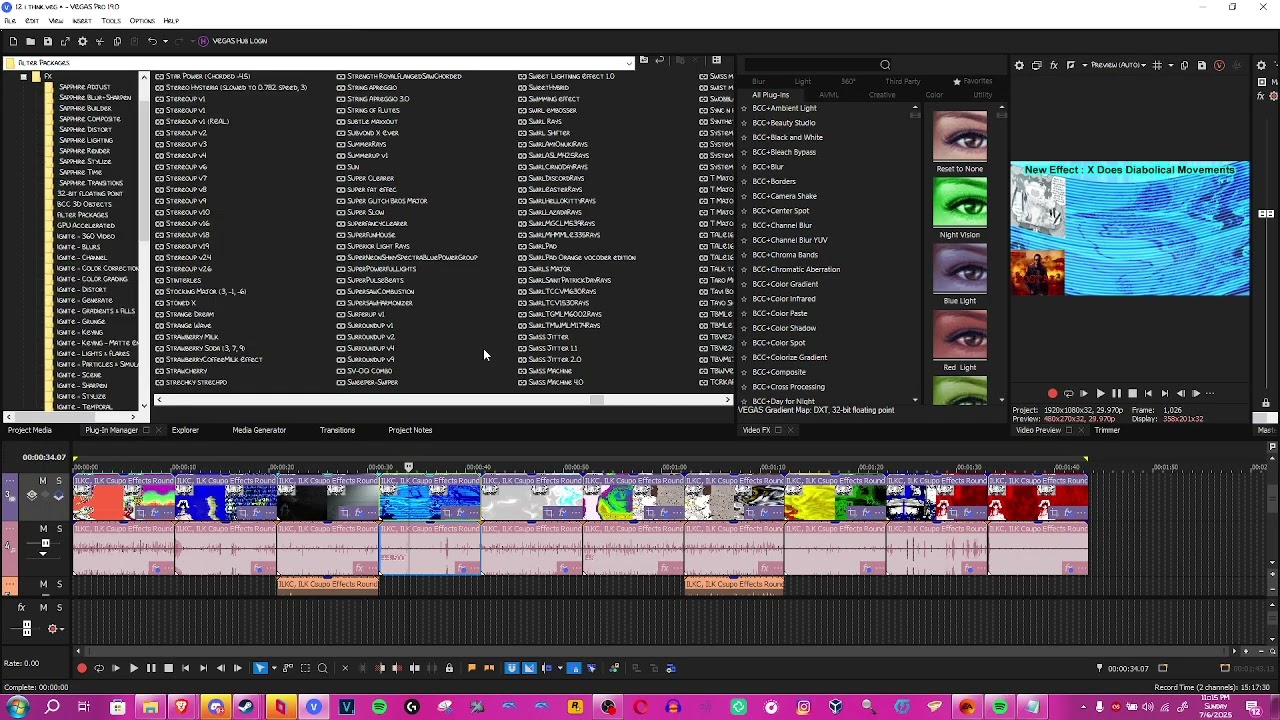Screen dimensions: 1280x720
Task: Click the Undo arrow in the toolbar
Action: click(151, 41)
